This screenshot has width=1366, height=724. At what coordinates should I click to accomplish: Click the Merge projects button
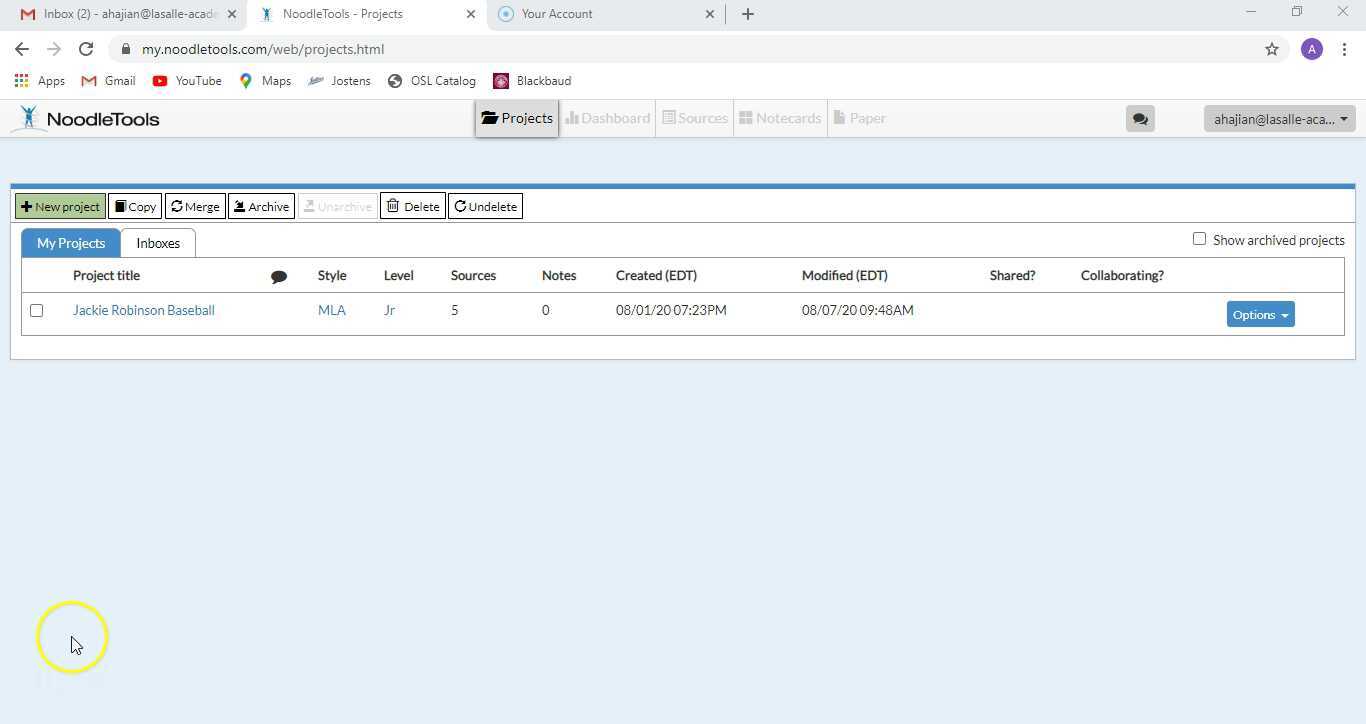click(195, 207)
